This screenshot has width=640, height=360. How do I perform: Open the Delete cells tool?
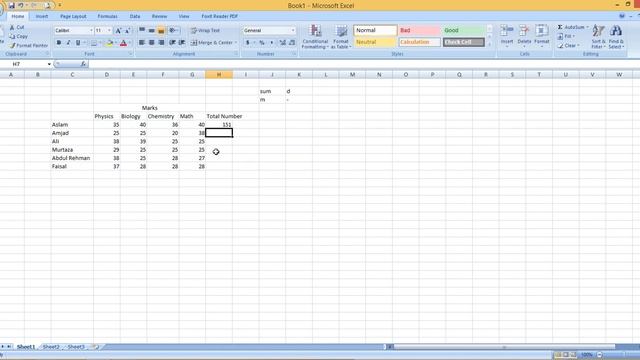pos(524,36)
